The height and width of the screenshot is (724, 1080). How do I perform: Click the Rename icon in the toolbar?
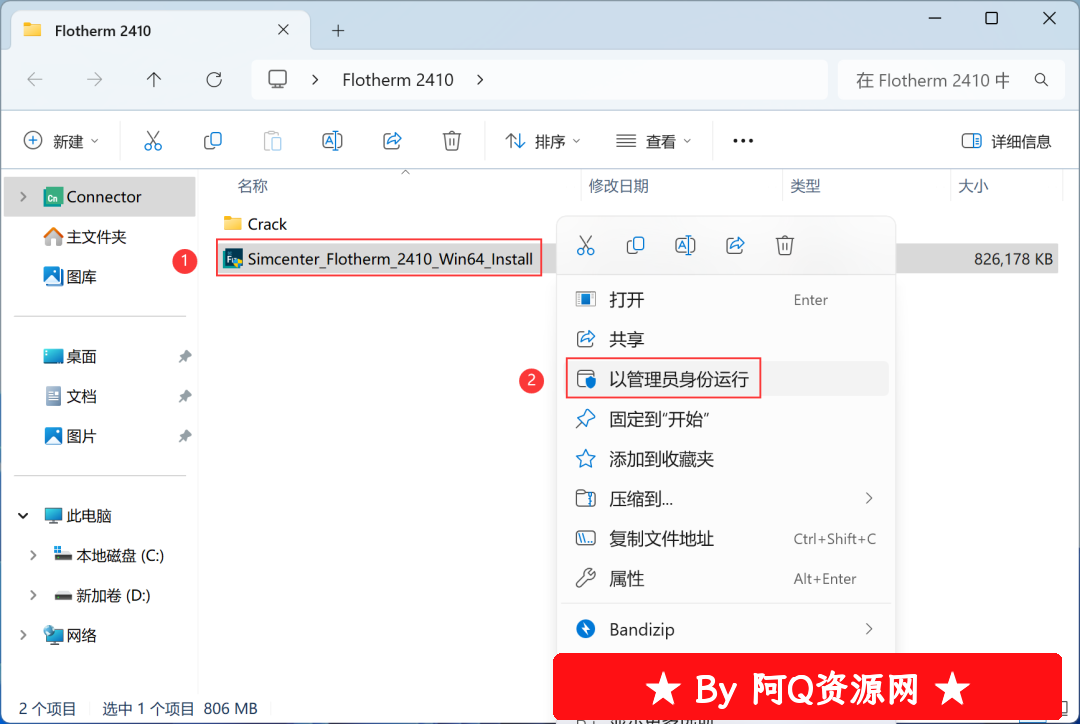click(332, 141)
